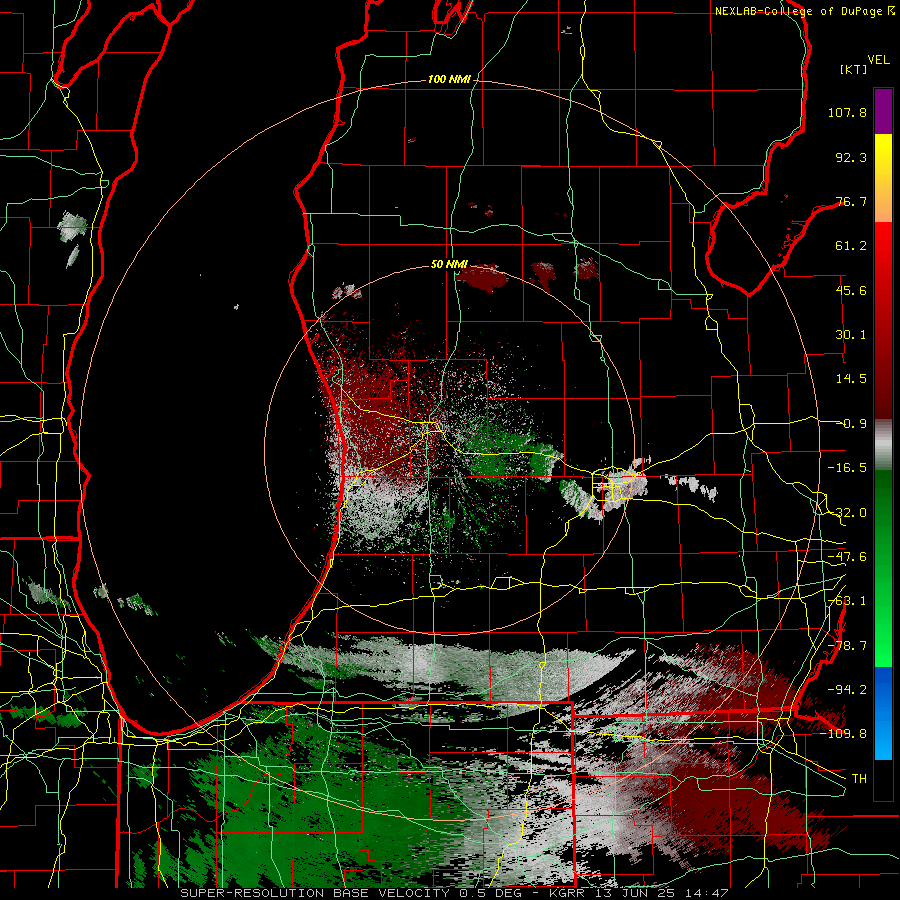Screen dimensions: 900x900
Task: Click the VEL legend title
Action: point(878,60)
